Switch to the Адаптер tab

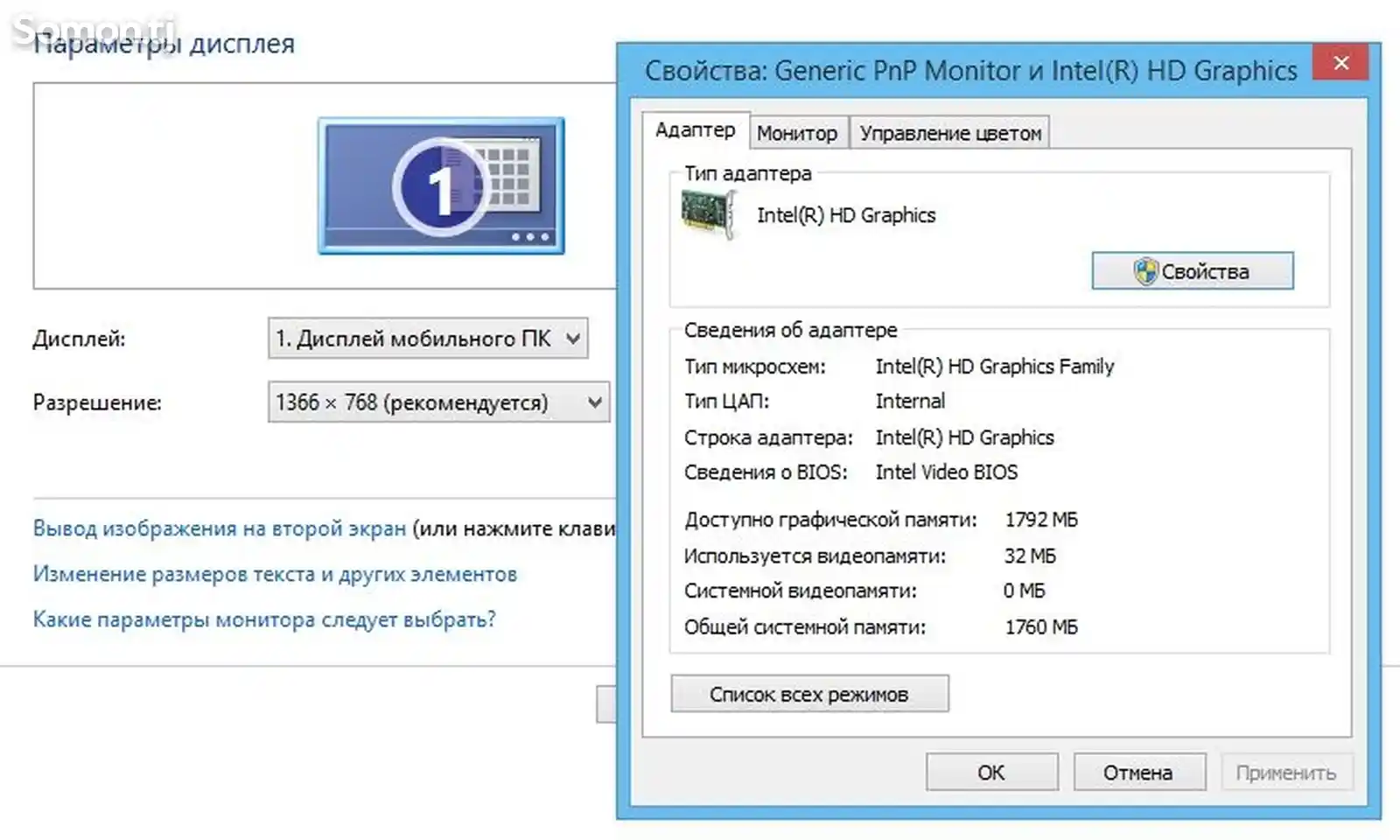tap(696, 130)
